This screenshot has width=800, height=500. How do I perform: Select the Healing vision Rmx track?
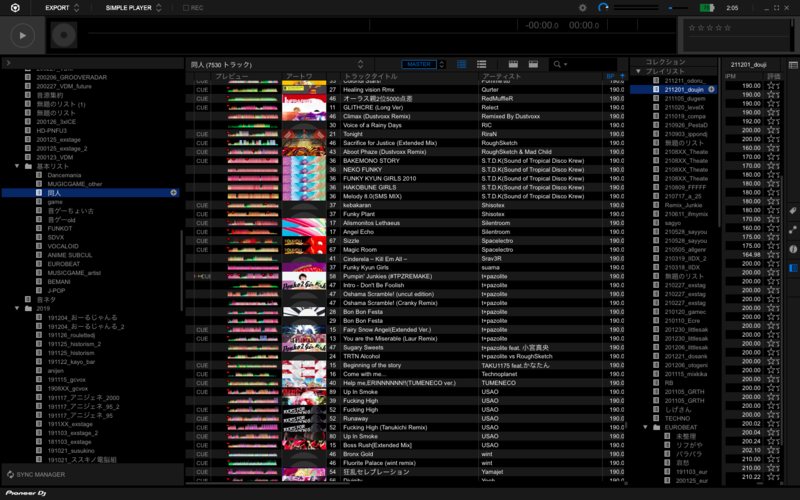368,89
